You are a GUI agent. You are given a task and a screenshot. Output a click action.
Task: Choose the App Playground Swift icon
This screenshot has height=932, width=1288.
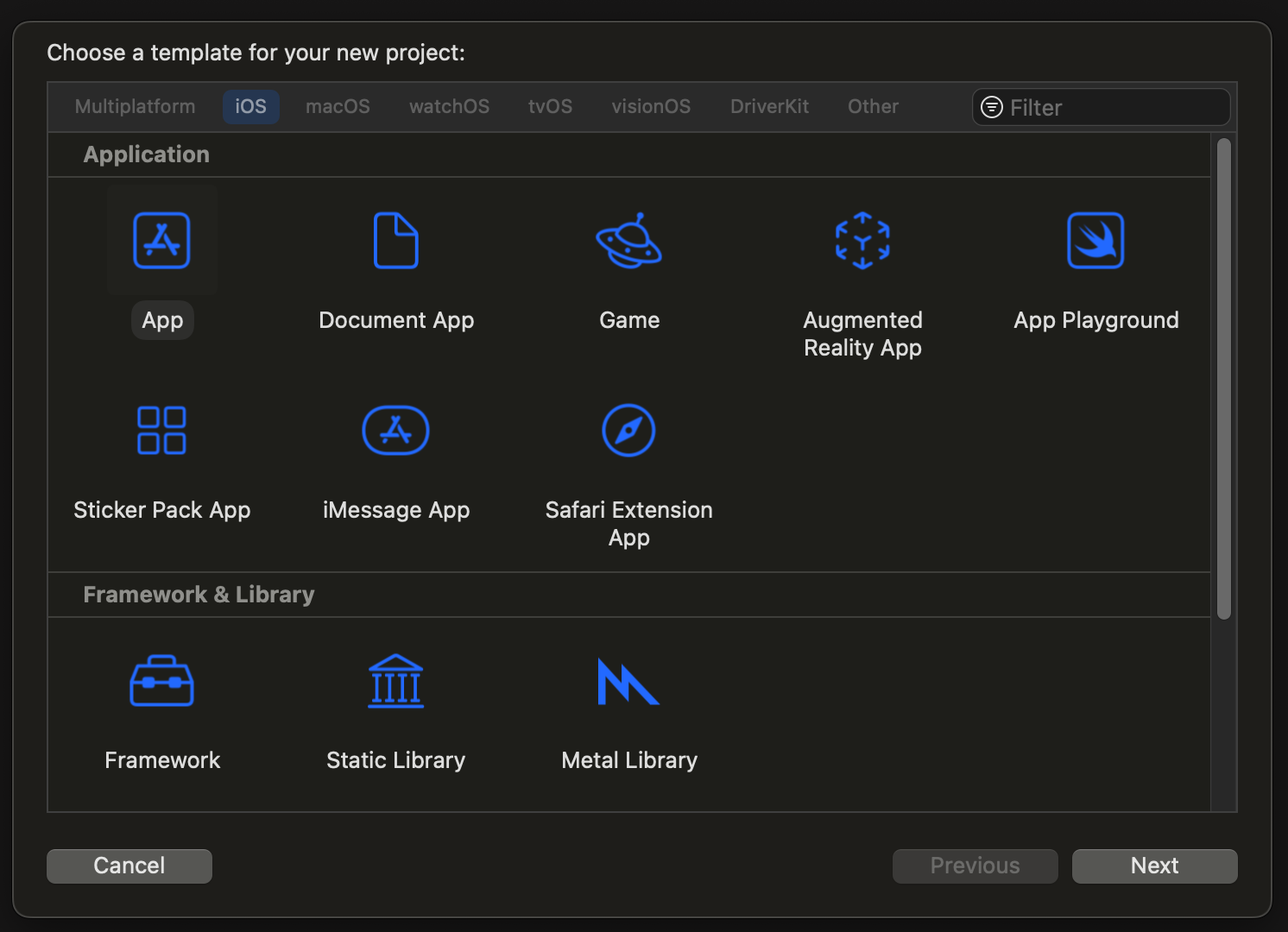point(1095,241)
